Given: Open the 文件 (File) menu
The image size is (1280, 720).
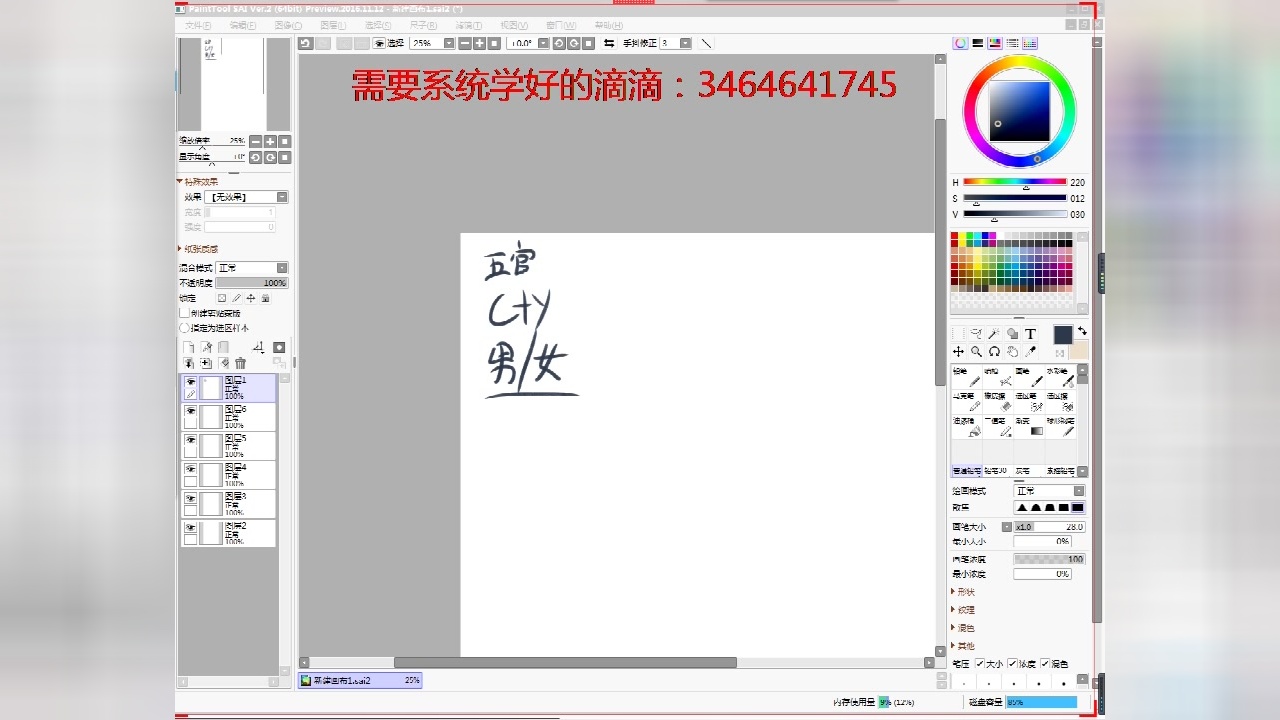Looking at the screenshot, I should [198, 25].
